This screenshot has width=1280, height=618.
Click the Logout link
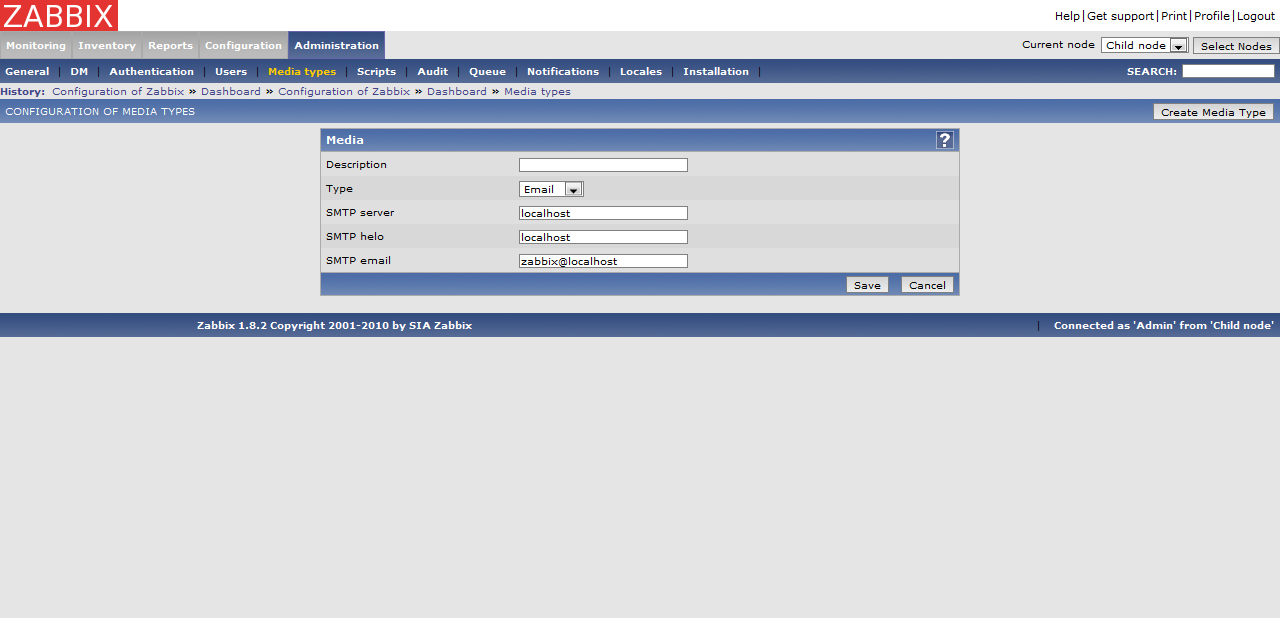tap(1256, 16)
